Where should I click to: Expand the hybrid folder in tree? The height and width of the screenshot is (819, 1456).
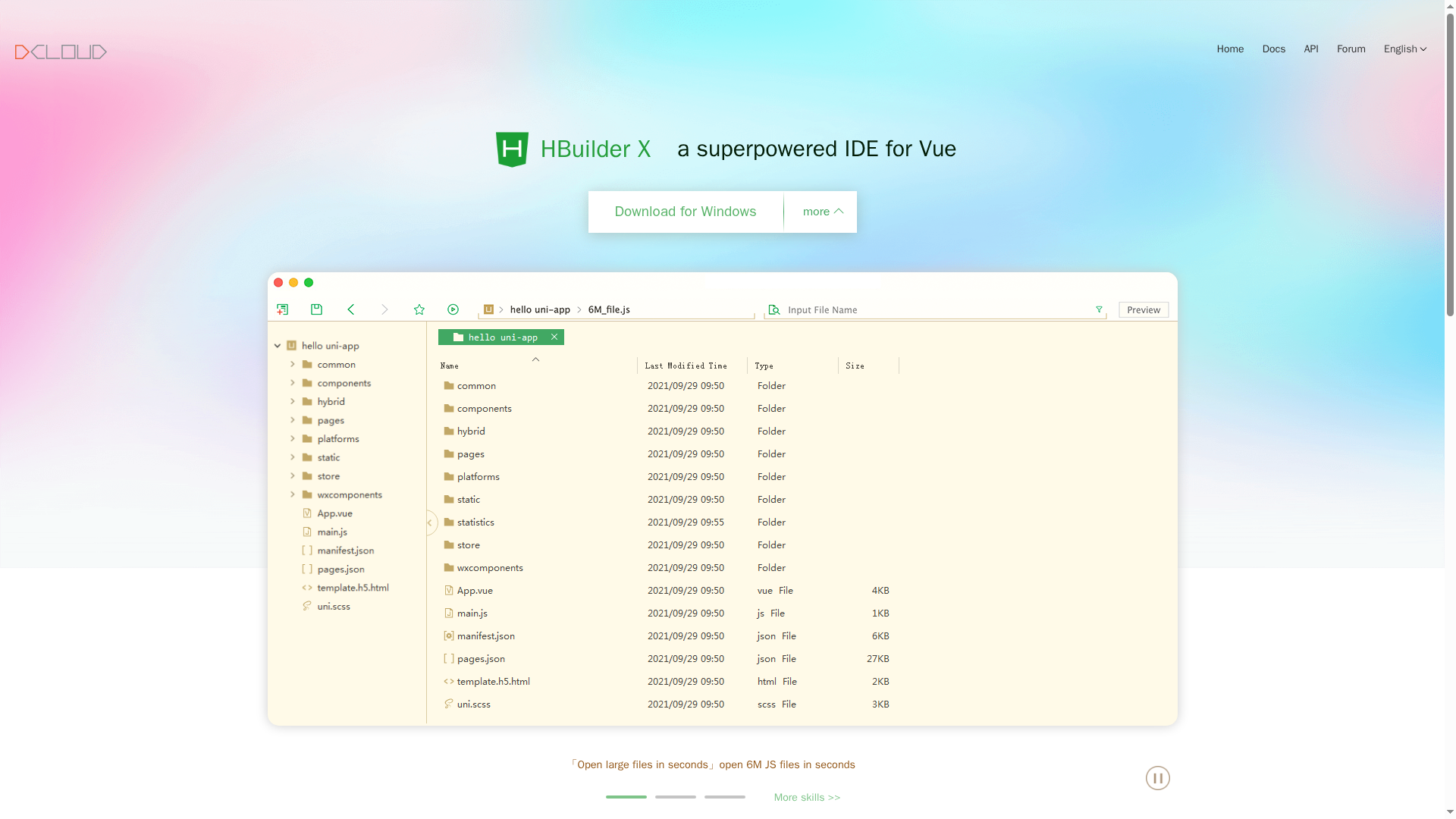[293, 401]
